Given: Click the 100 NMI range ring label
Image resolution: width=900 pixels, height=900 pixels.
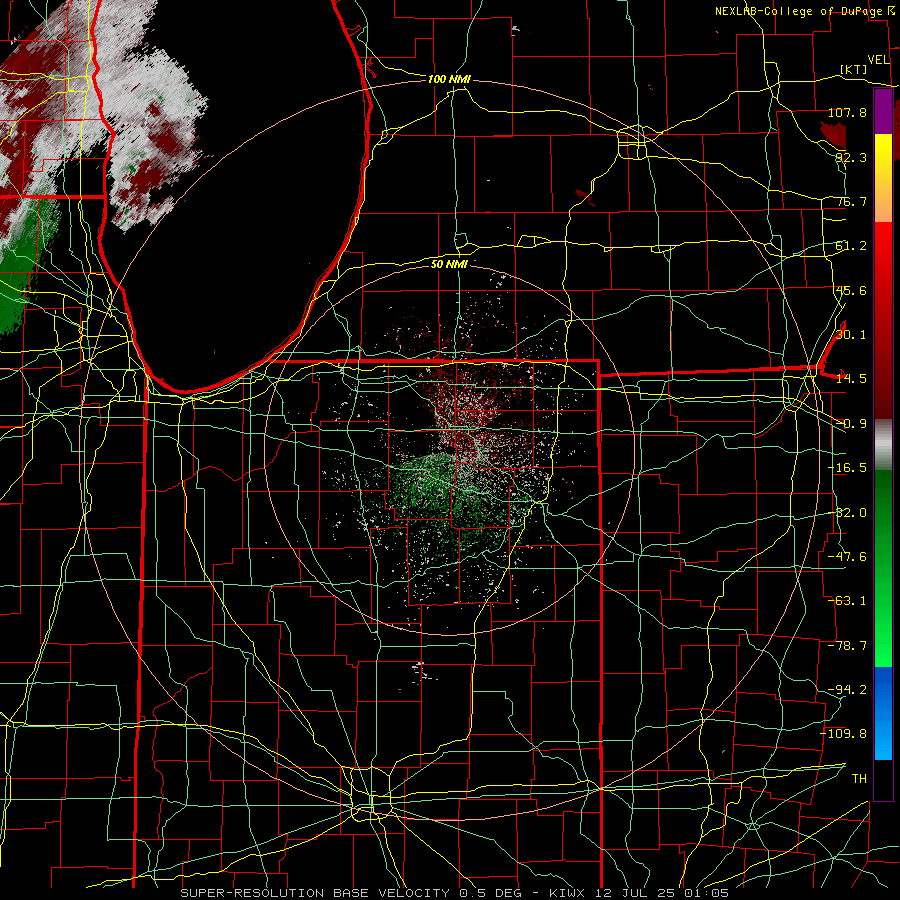Looking at the screenshot, I should tap(449, 79).
